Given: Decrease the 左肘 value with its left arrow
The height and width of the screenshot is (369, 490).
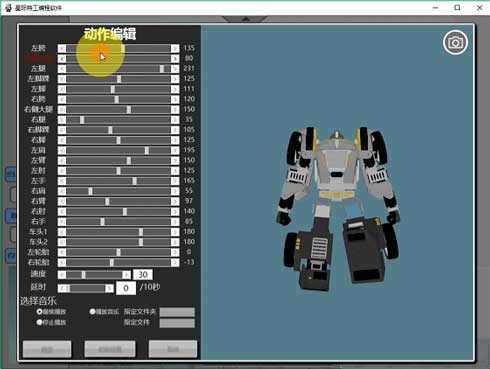Looking at the screenshot, I should 62,171.
